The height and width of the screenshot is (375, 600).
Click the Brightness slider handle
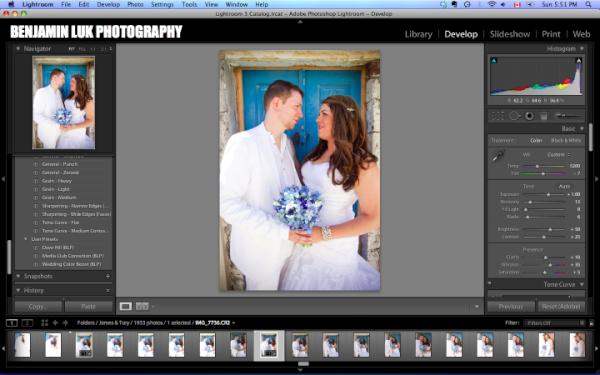click(550, 229)
